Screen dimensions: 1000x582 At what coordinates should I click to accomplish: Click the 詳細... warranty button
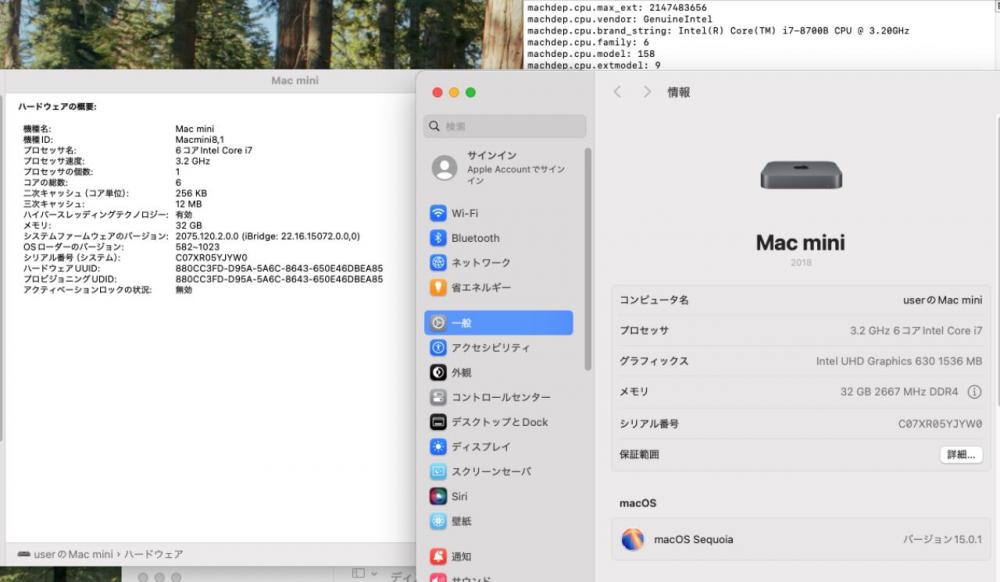click(x=961, y=455)
